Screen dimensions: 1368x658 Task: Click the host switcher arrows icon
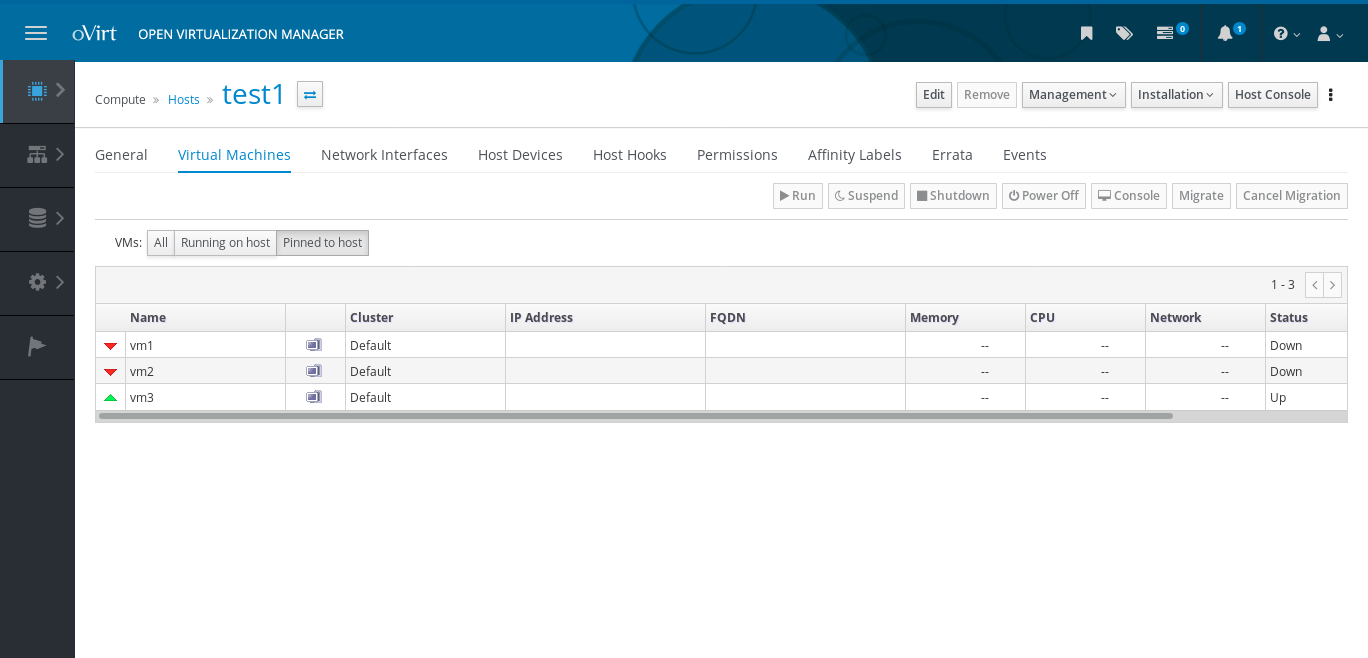tap(310, 94)
